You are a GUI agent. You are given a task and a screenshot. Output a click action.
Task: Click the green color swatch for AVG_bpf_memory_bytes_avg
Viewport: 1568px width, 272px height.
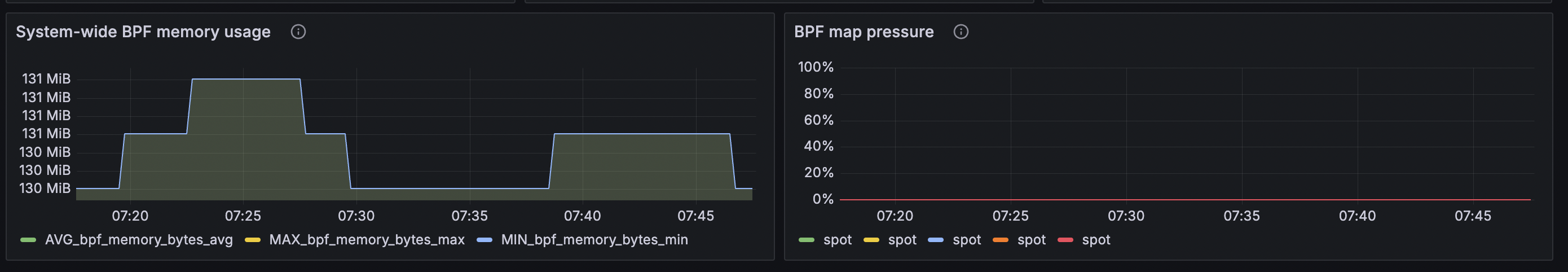[28, 240]
